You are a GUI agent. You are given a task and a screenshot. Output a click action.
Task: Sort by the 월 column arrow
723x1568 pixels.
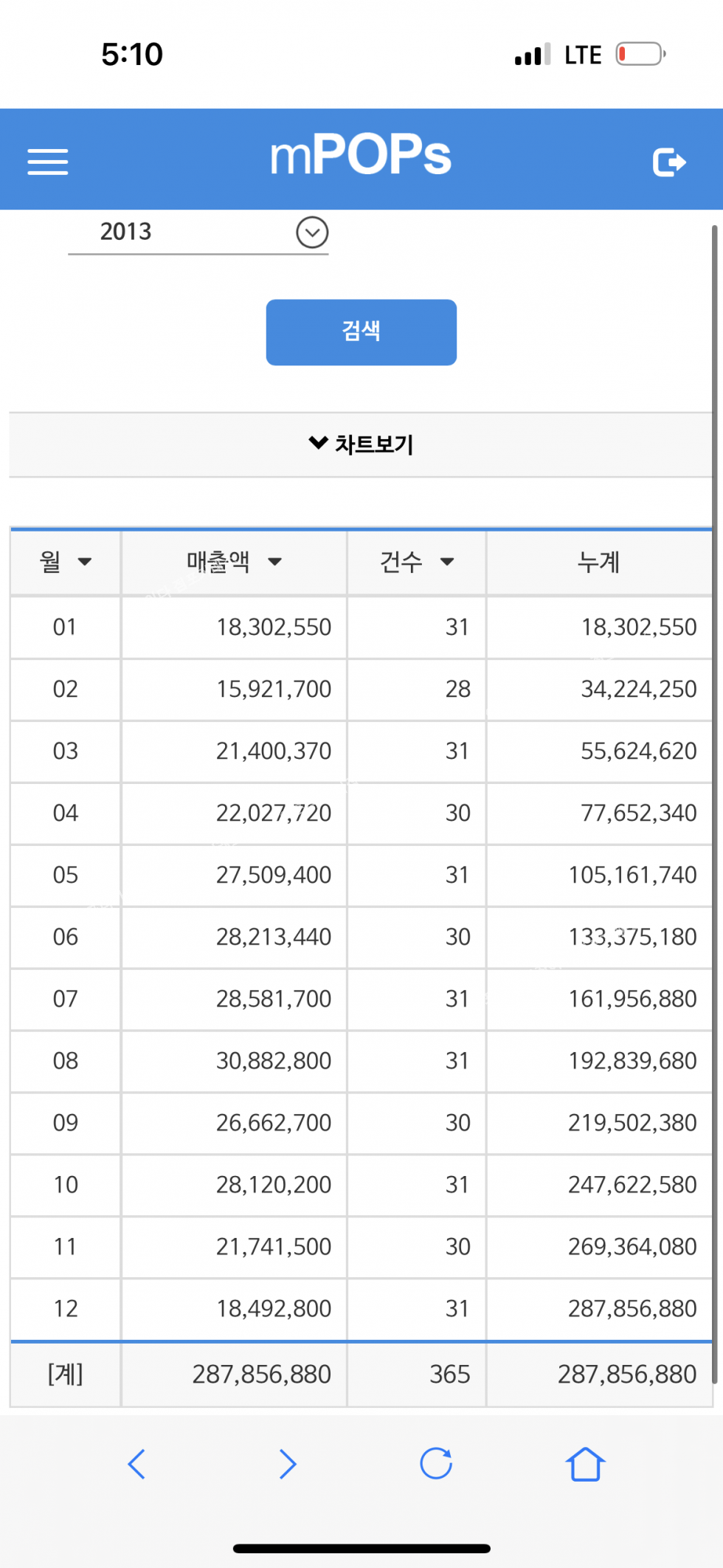tap(85, 563)
